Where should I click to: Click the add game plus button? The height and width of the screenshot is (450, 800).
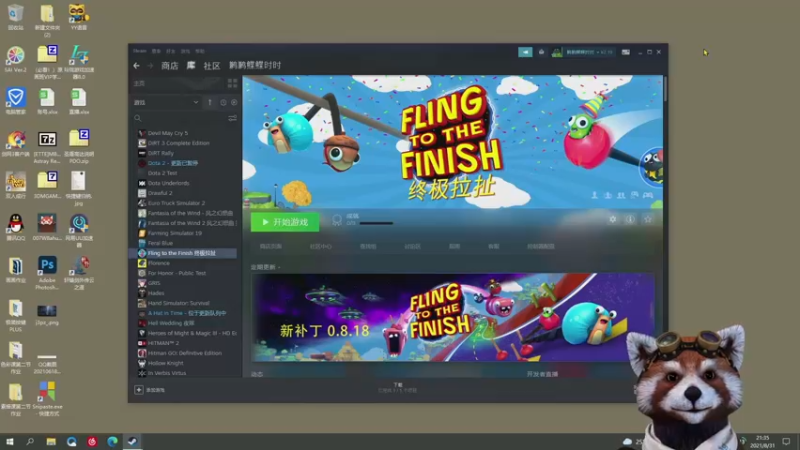[139, 390]
